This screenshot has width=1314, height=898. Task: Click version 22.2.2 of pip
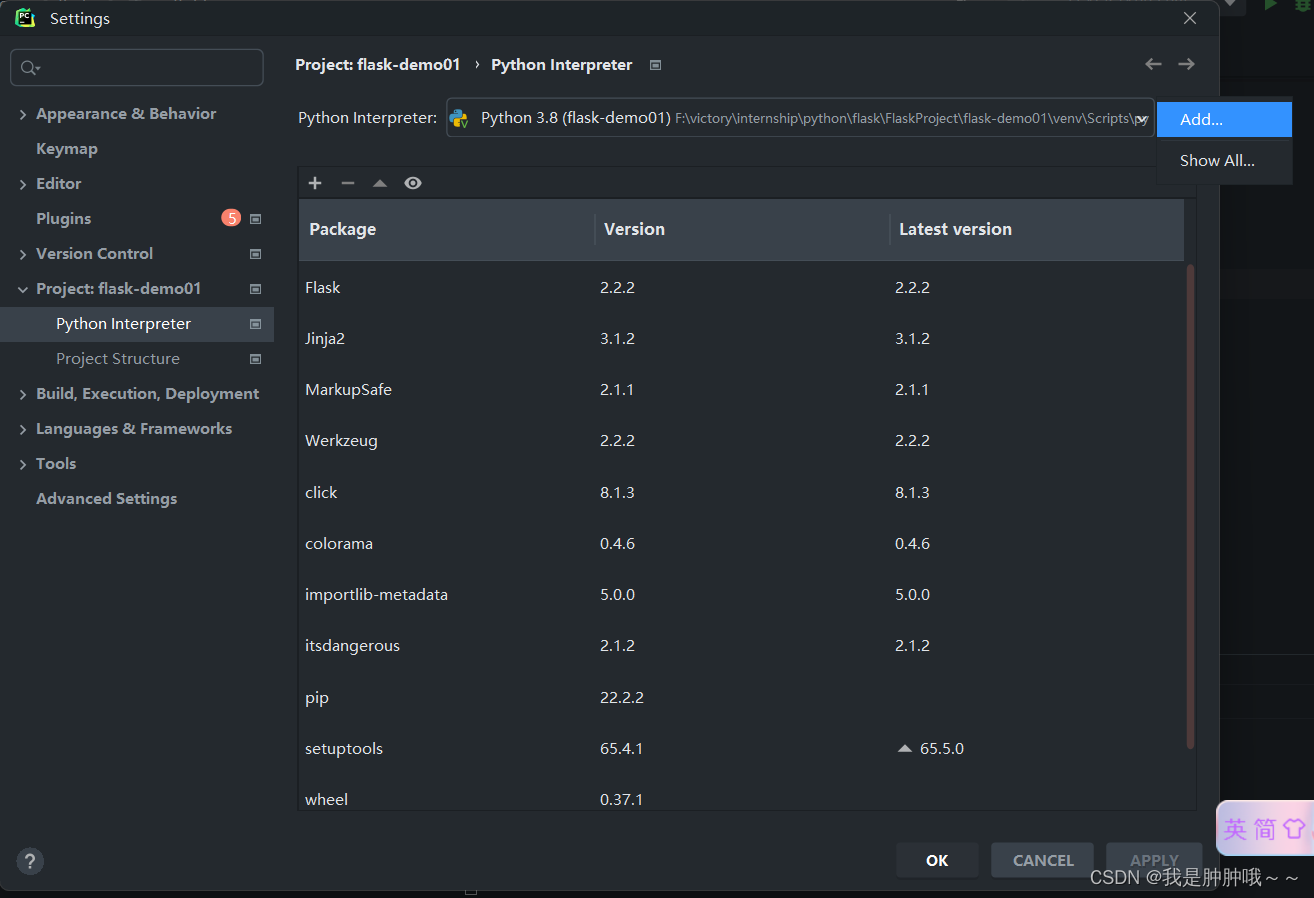[x=622, y=697]
